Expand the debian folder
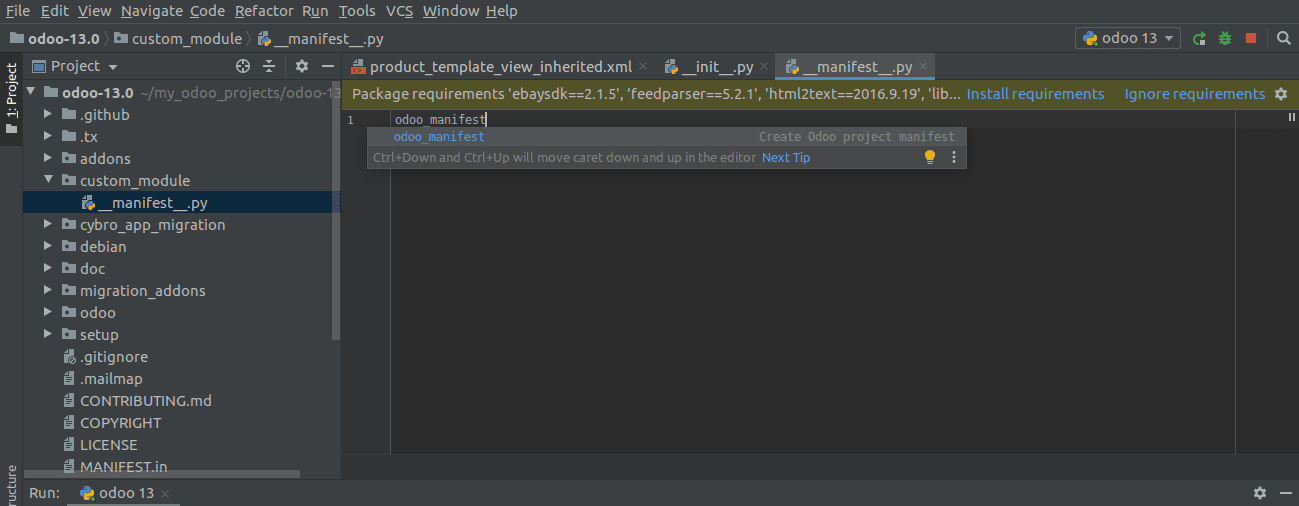This screenshot has width=1299, height=506. (48, 247)
